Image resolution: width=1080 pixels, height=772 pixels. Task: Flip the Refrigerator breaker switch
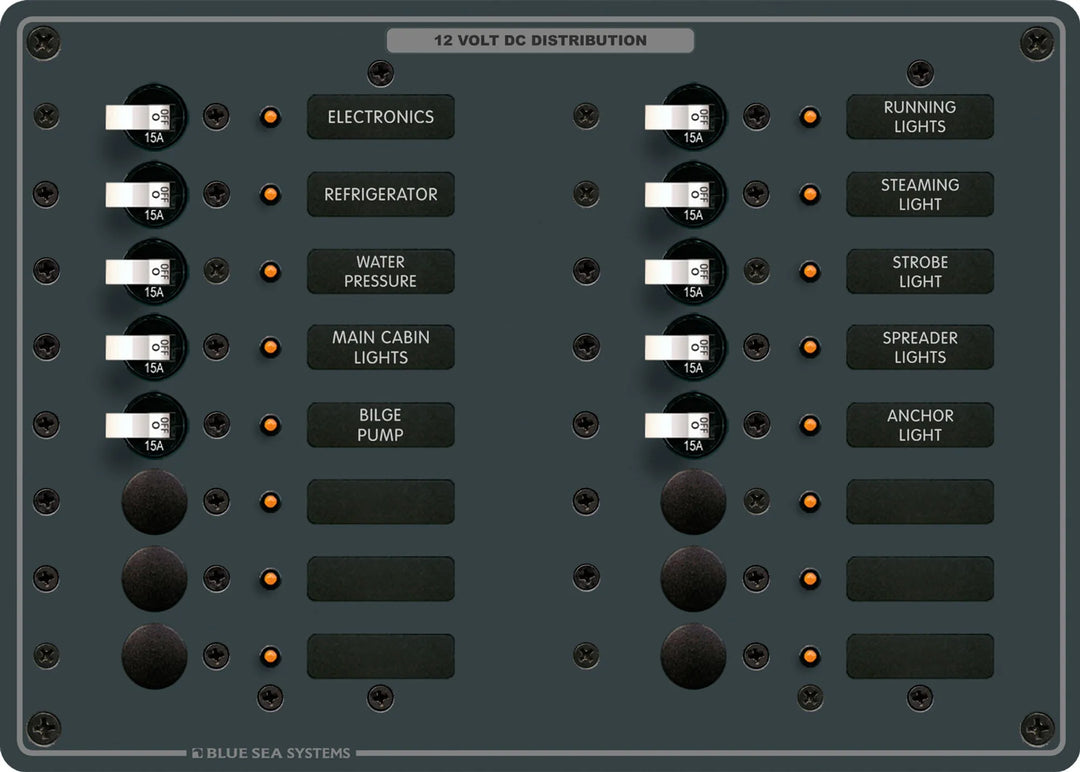(x=138, y=194)
